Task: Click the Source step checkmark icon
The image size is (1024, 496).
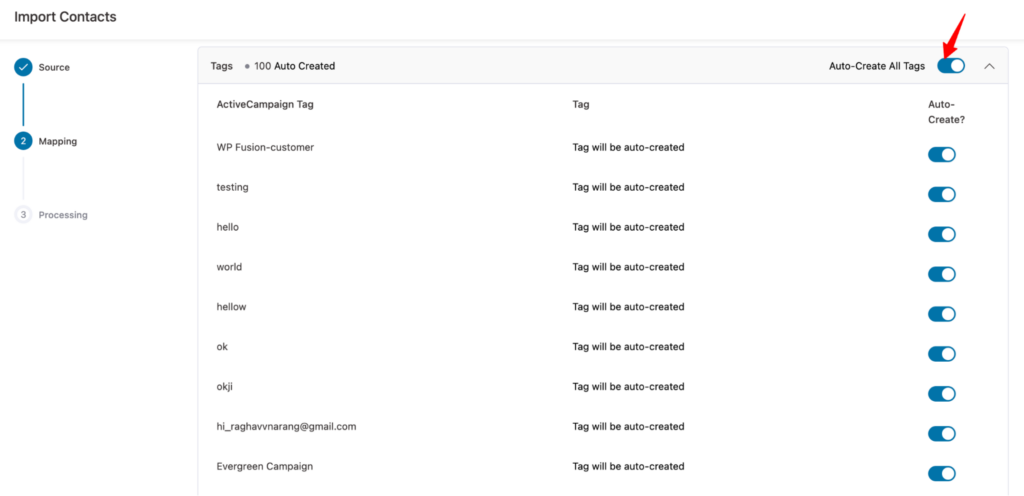Action: coord(23,67)
